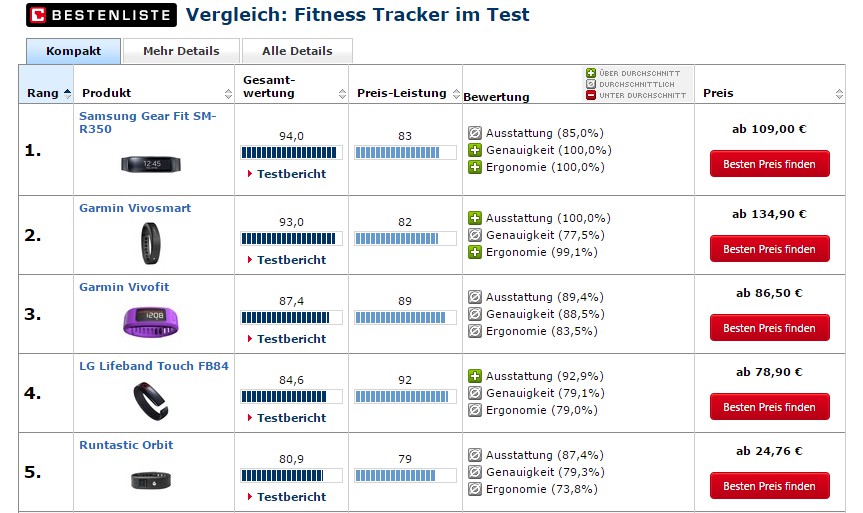This screenshot has height=513, width=863.
Task: Click Besten Preis finden for 109,00 € offer
Action: click(769, 164)
